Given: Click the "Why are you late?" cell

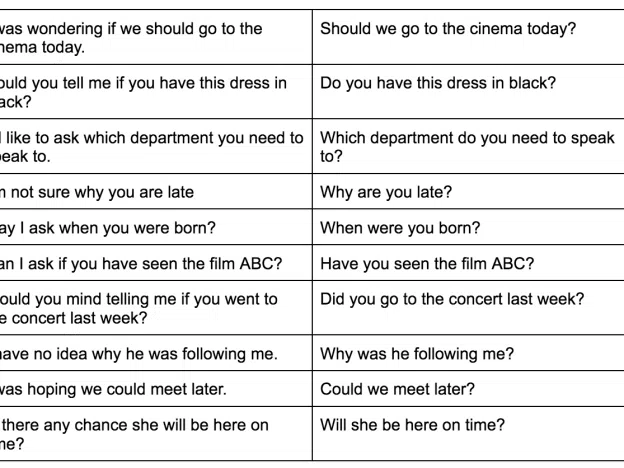Looking at the screenshot, I should (x=386, y=191).
